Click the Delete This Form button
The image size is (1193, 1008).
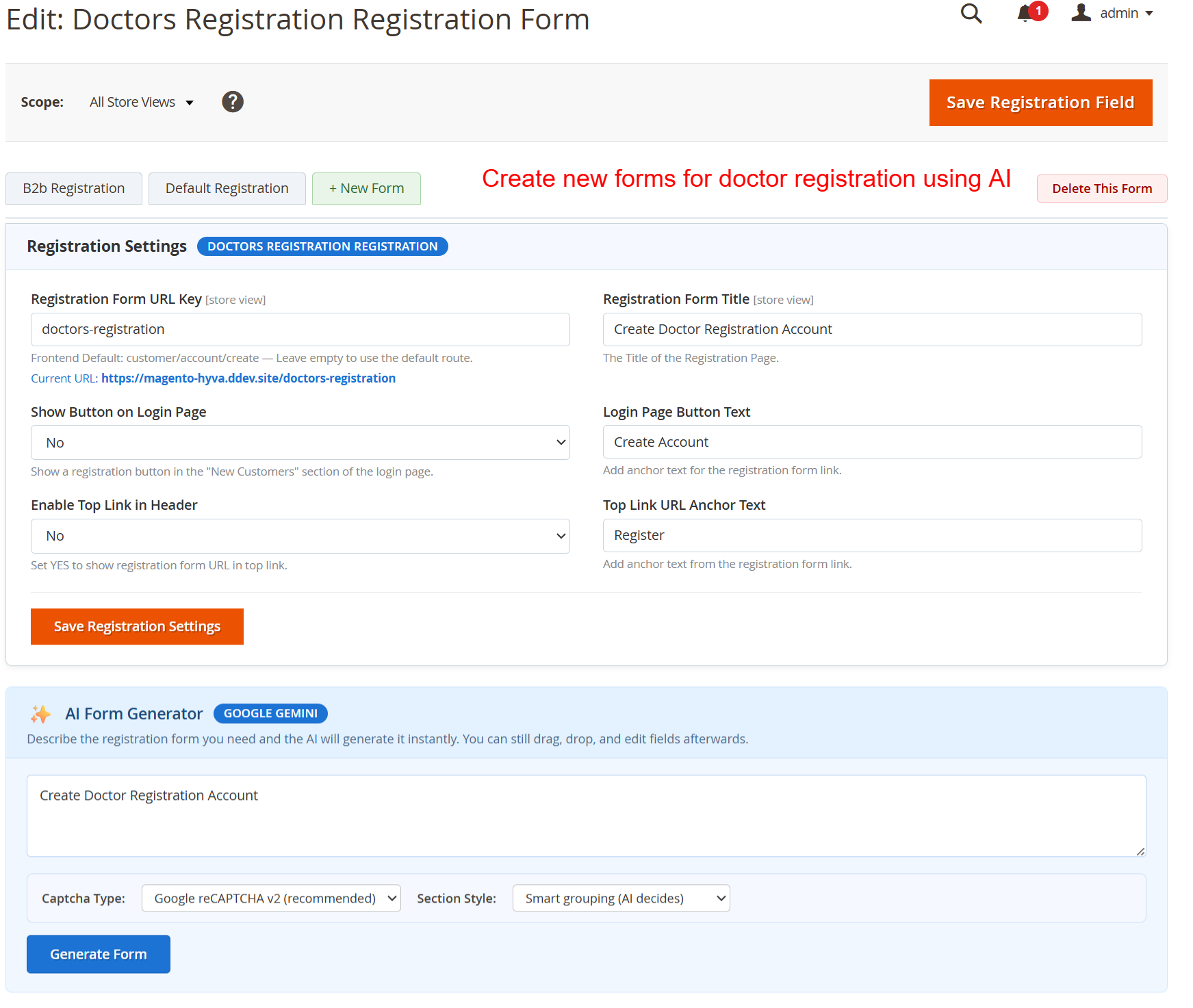(x=1101, y=189)
